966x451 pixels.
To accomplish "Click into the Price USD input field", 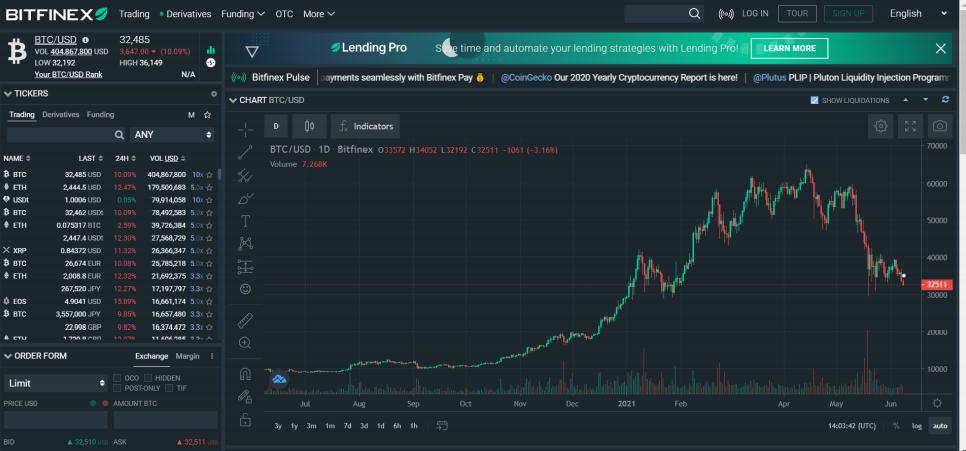I will (55, 420).
